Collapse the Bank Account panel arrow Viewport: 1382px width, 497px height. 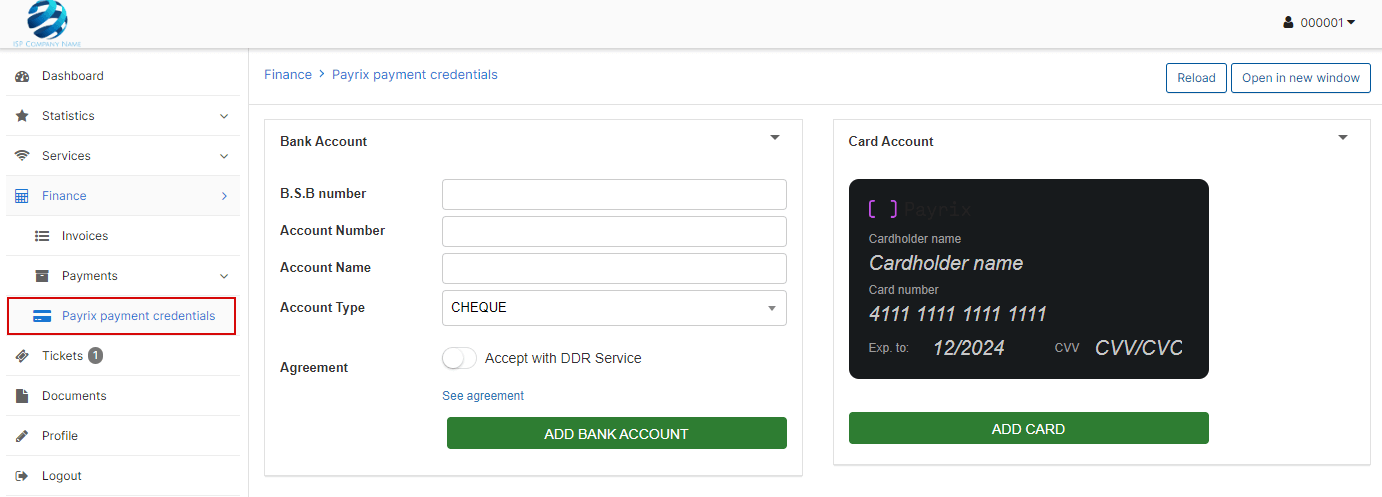click(774, 138)
